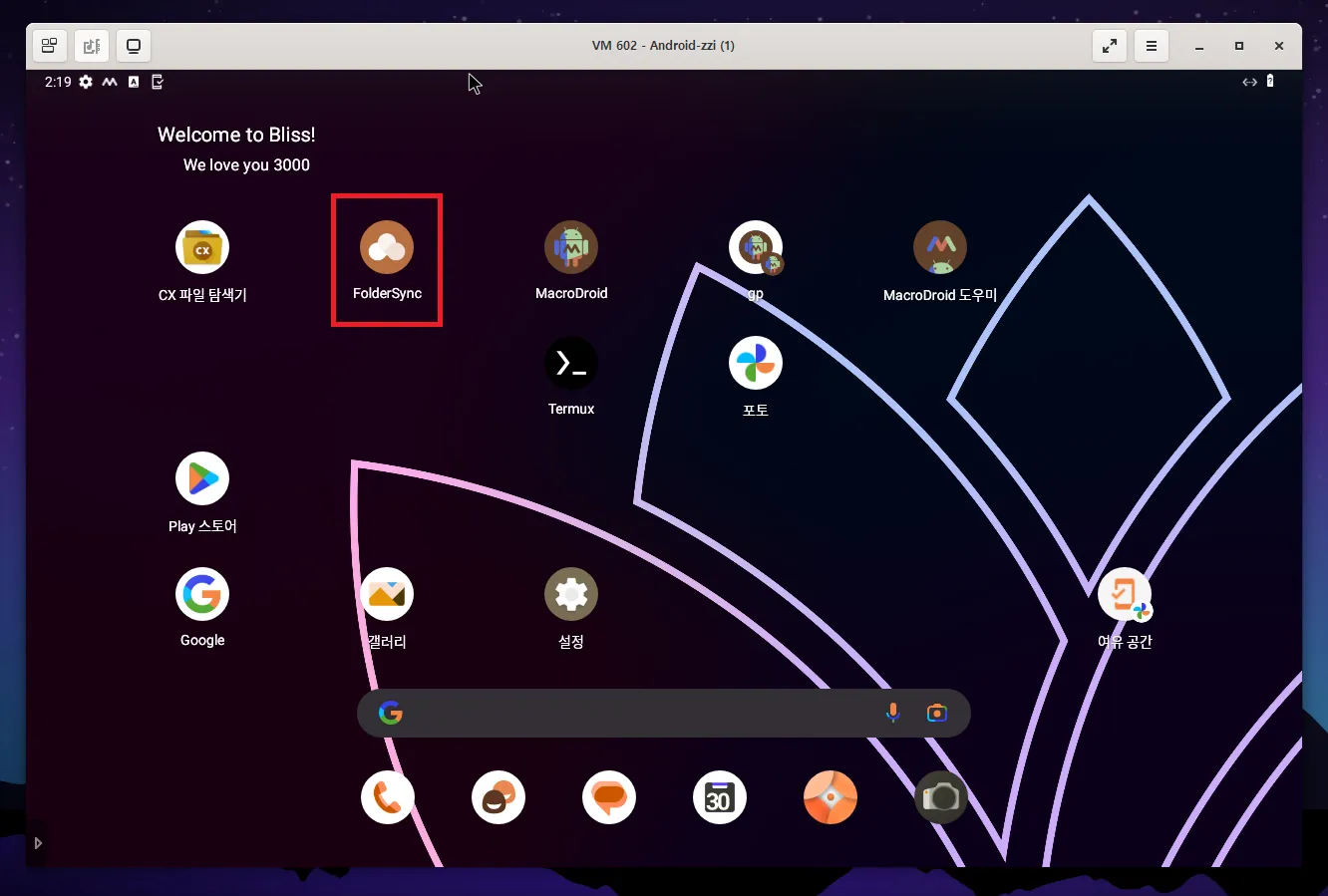Open 설정 from the home screen
This screenshot has width=1328, height=896.
coord(570,593)
